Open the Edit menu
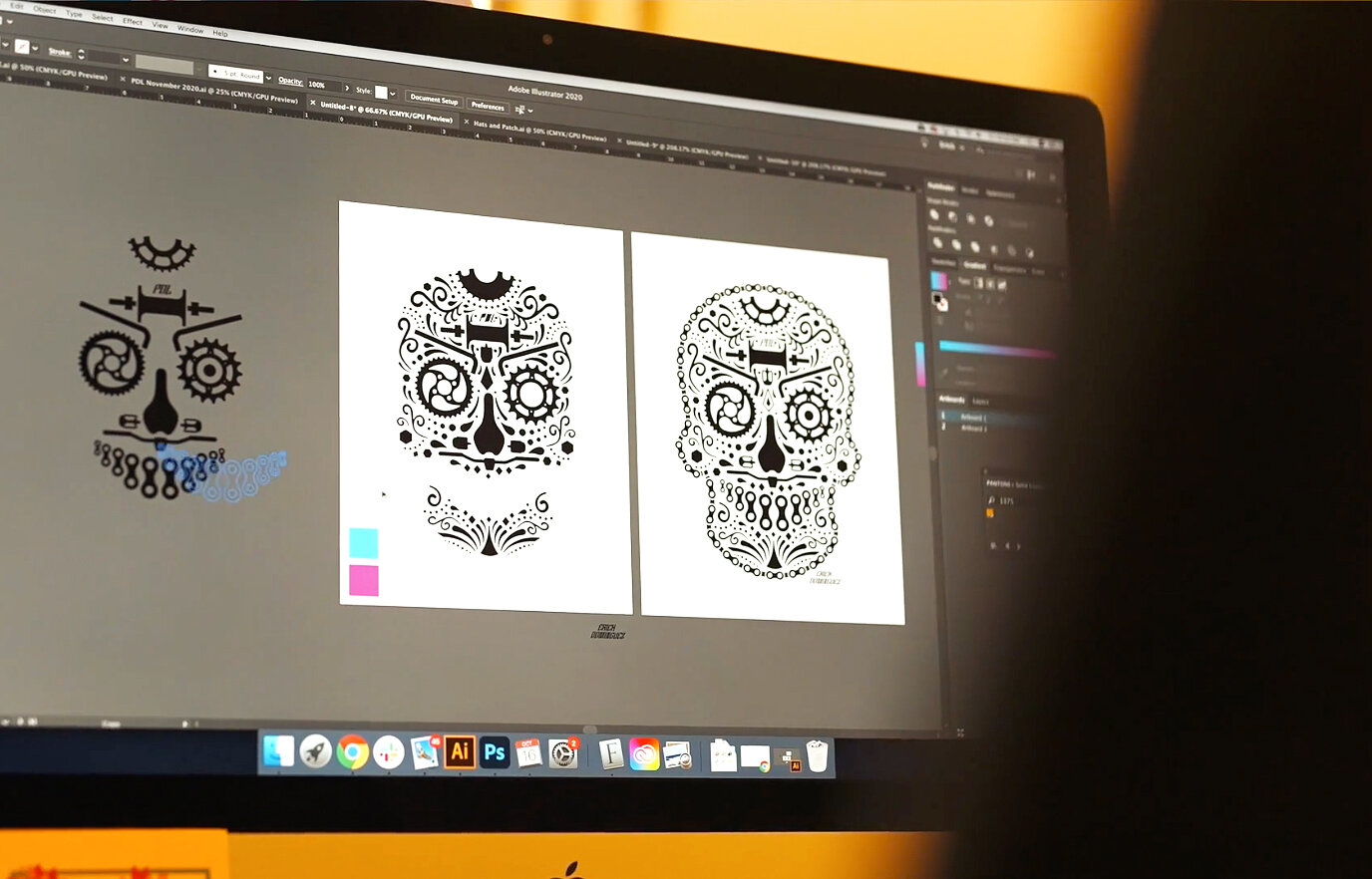This screenshot has height=879, width=1372. tap(17, 6)
